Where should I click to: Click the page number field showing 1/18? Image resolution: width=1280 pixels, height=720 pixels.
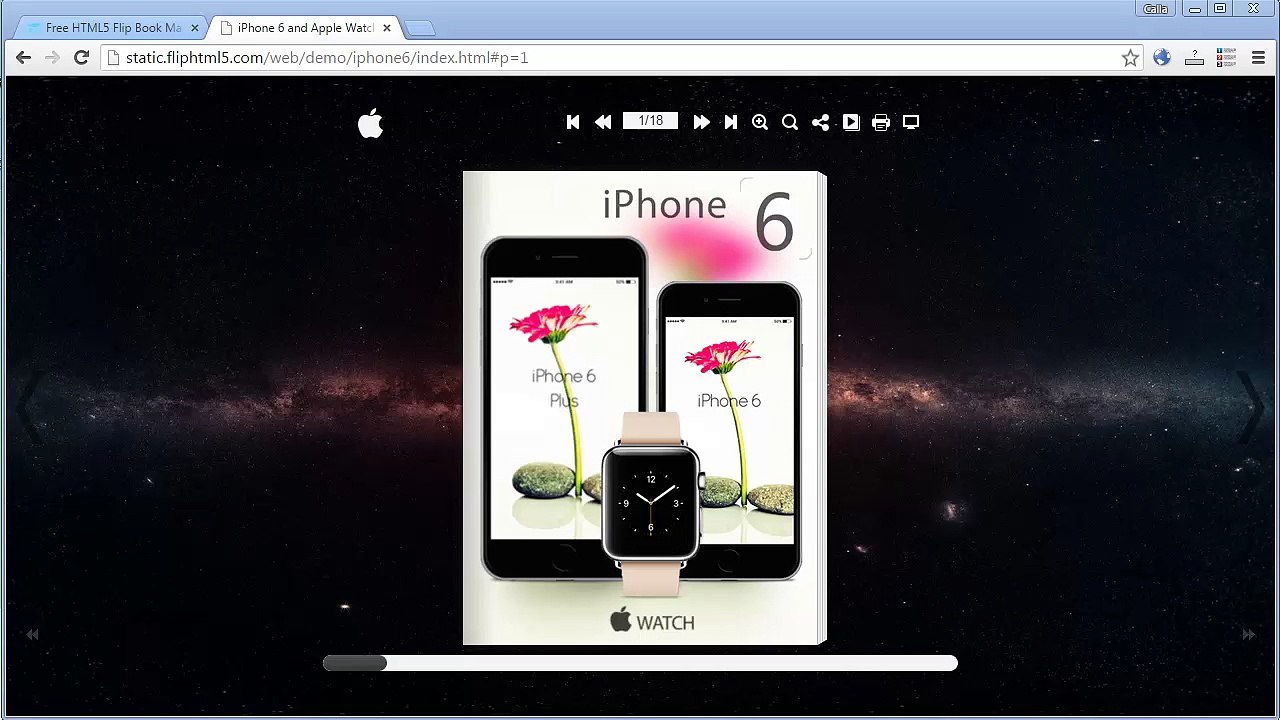(650, 121)
